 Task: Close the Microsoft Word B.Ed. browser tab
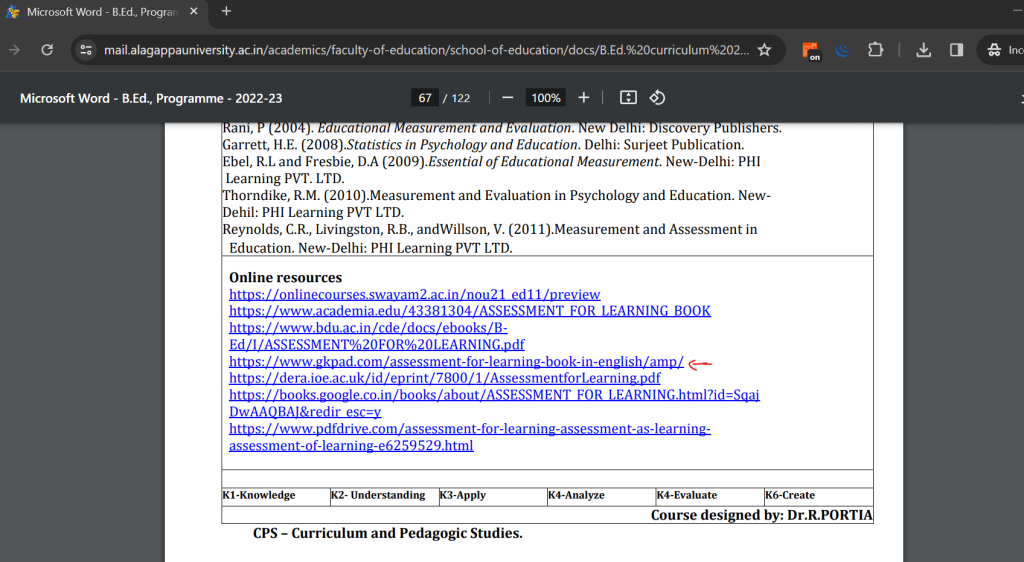(194, 11)
